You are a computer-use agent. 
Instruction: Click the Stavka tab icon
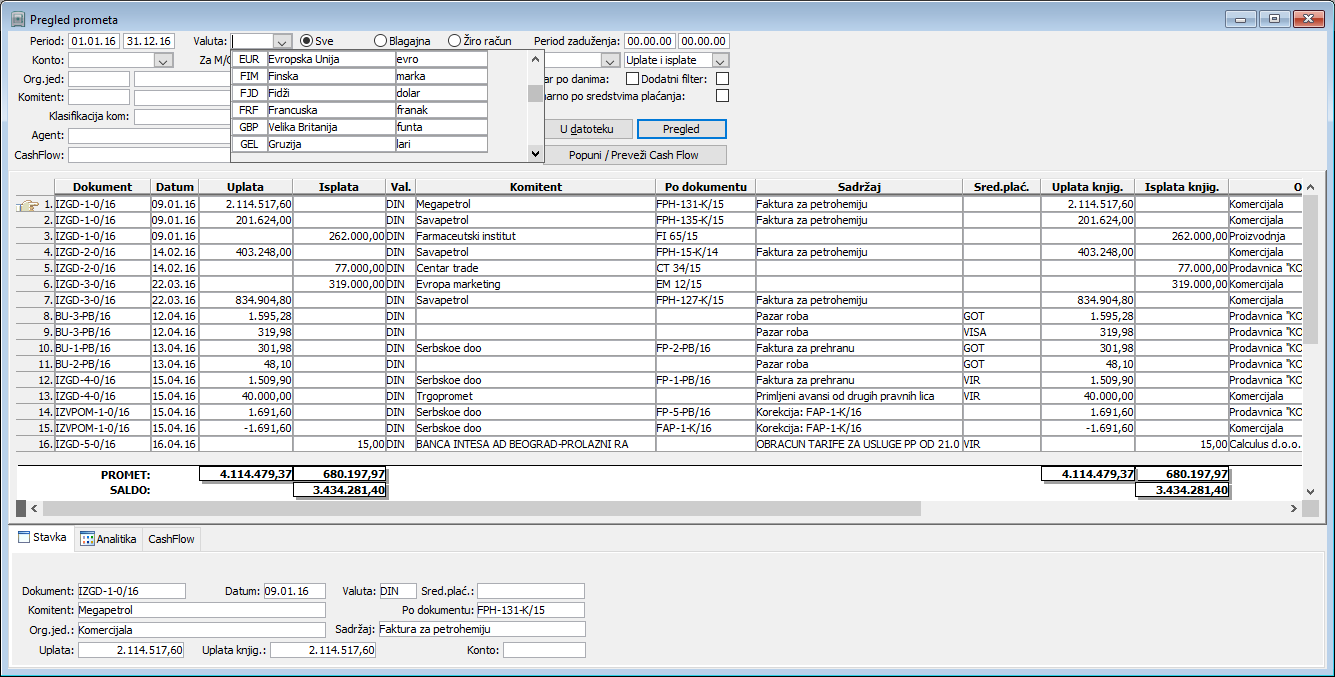point(25,538)
